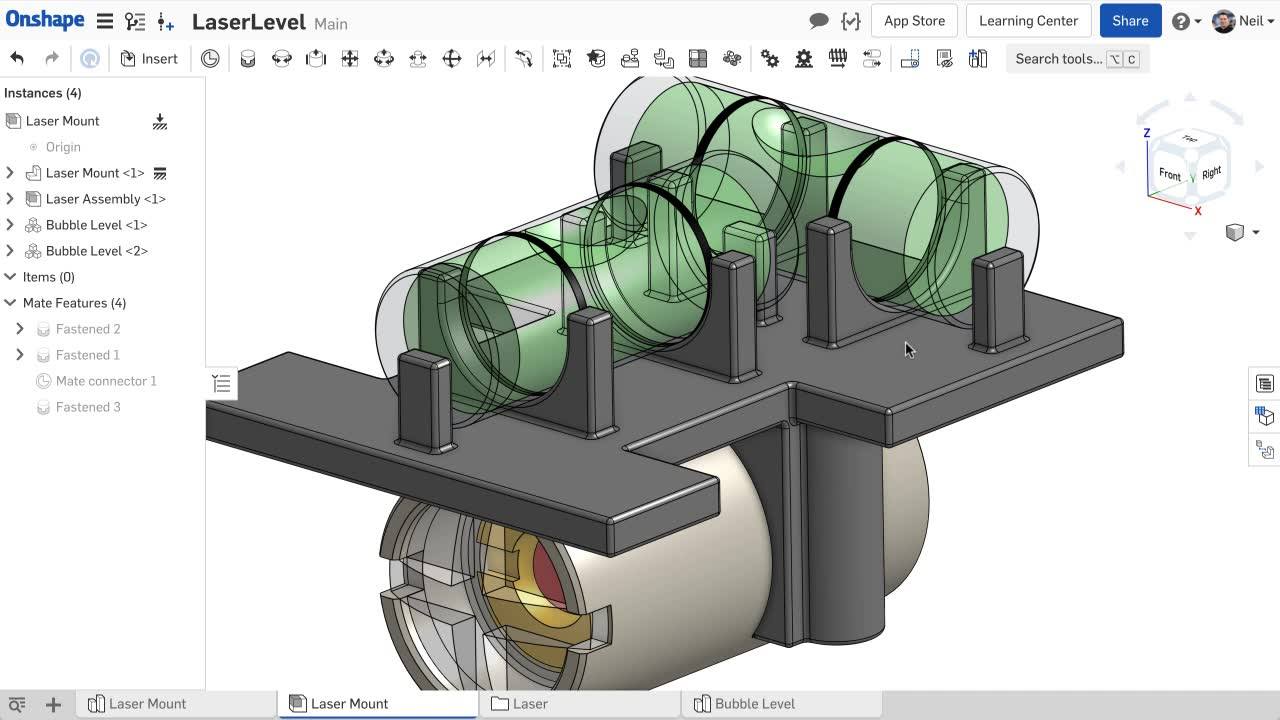Viewport: 1280px width, 720px height.
Task: Click the Onshape logo
Action: pyautogui.click(x=45, y=20)
